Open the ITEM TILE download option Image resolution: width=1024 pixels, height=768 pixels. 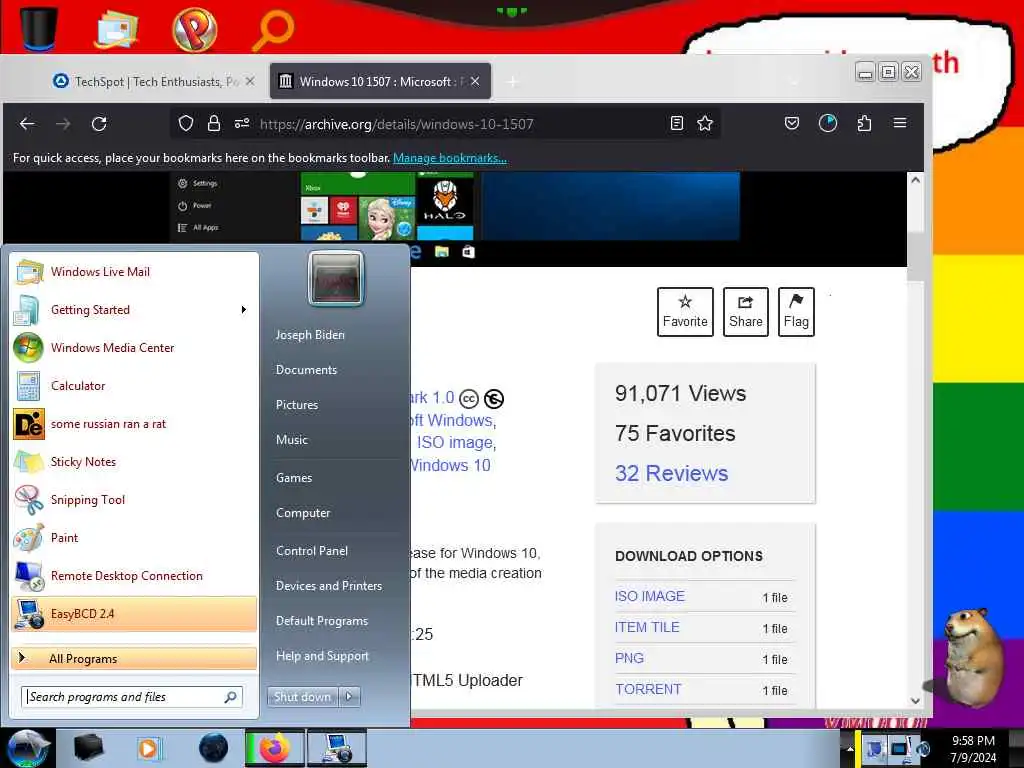pos(647,627)
